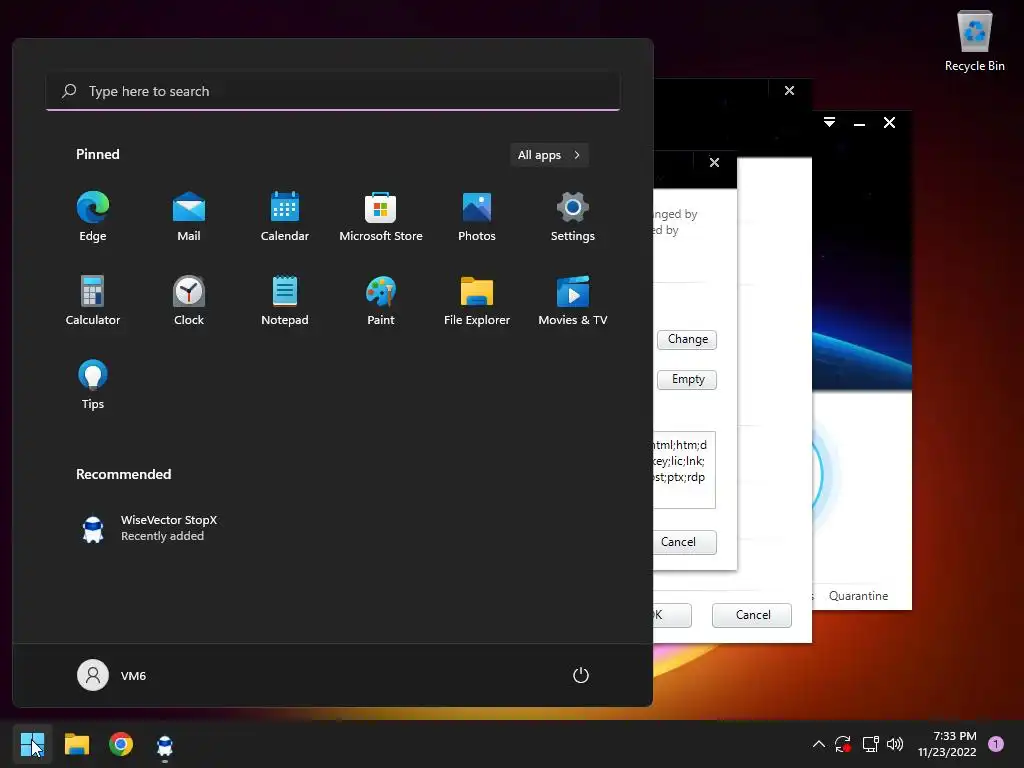The height and width of the screenshot is (768, 1024).
Task: Expand the All apps list
Action: click(549, 155)
